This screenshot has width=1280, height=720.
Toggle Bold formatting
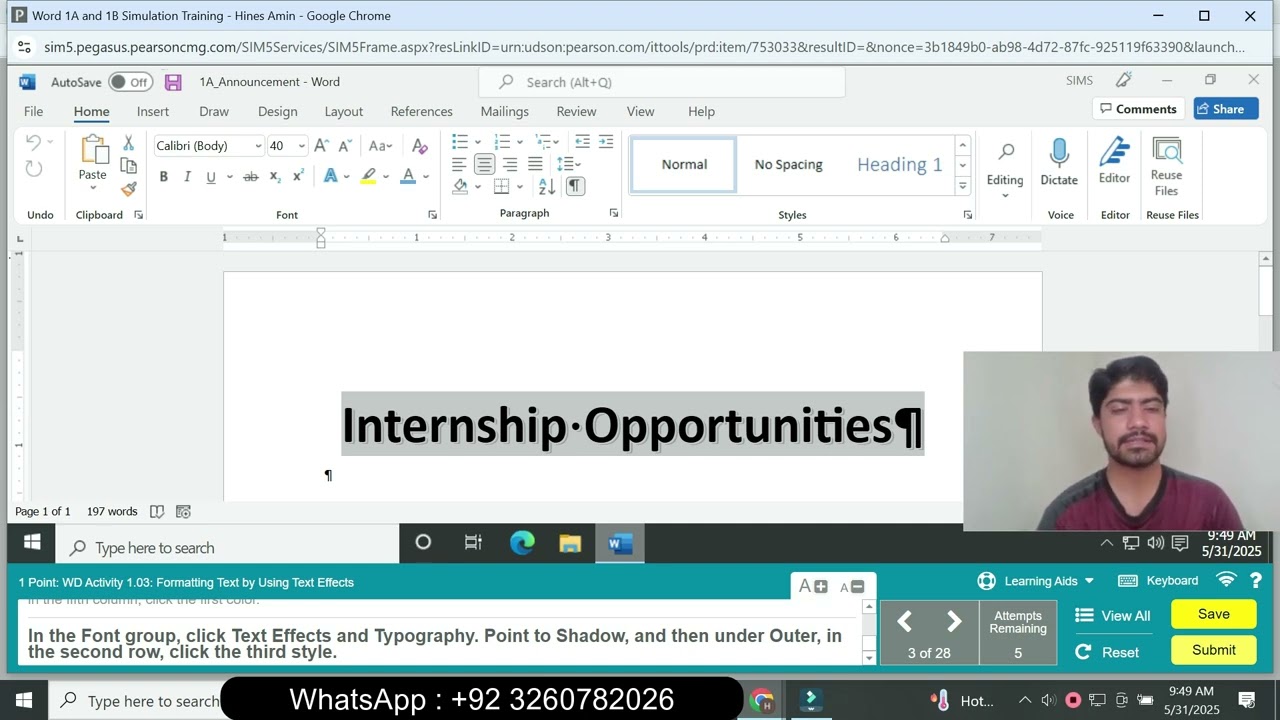click(x=163, y=176)
